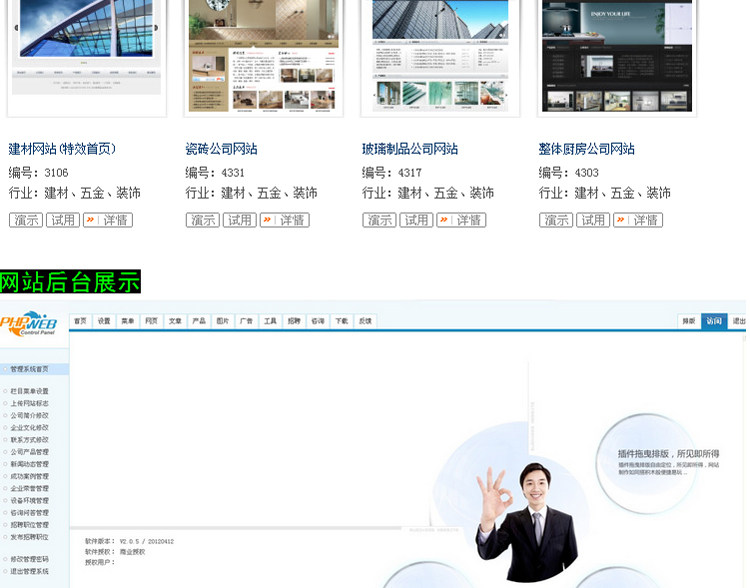This screenshot has height=588, width=750.
Task: Click 演示 for template 4331
Action: pos(203,220)
